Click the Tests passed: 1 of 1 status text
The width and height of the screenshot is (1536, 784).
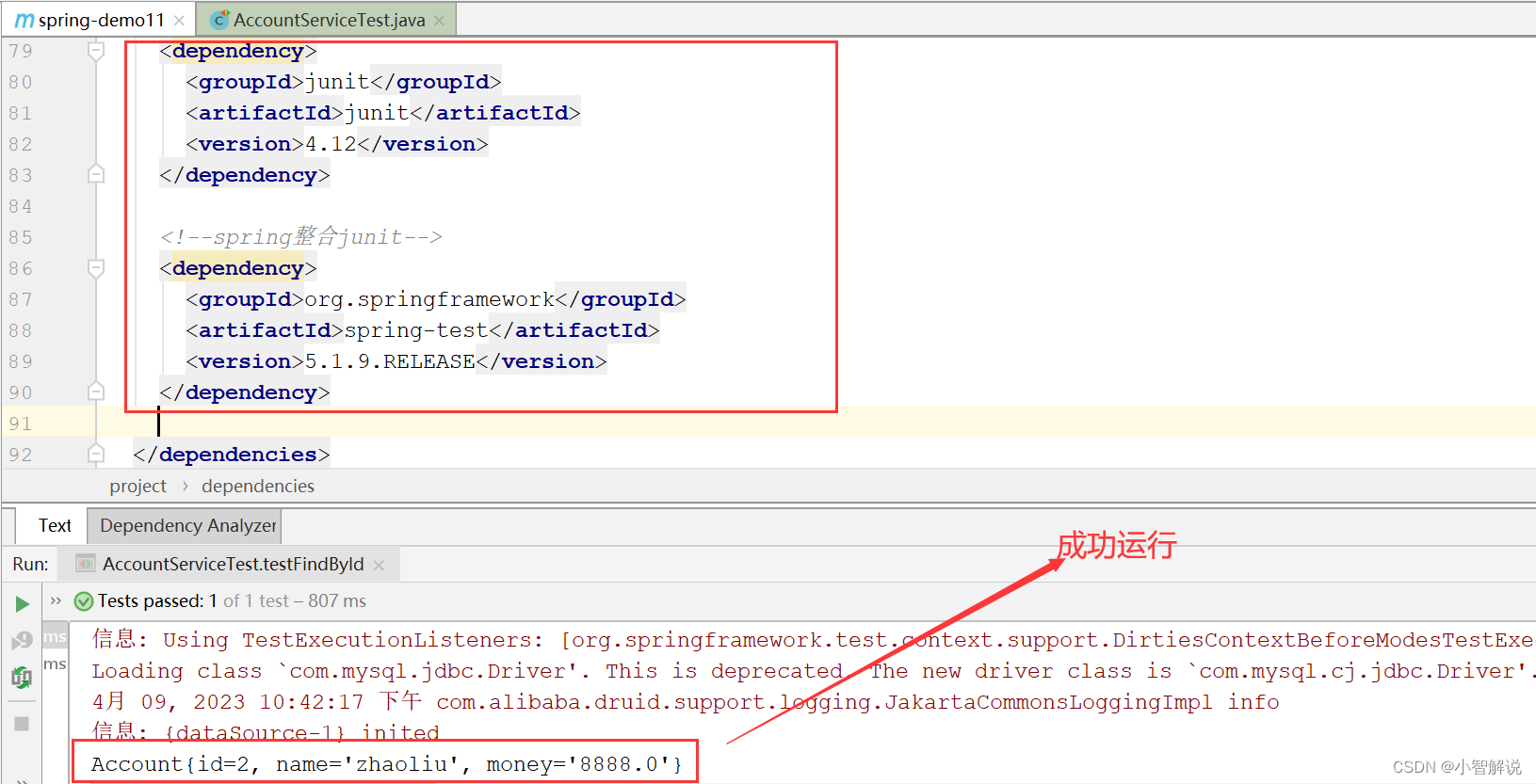point(232,600)
